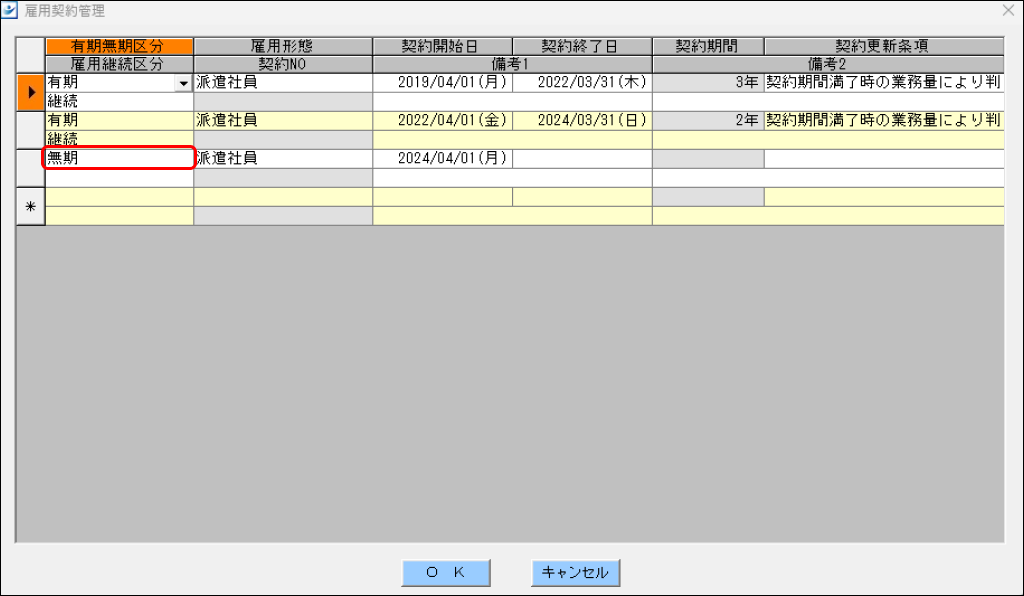This screenshot has height=596, width=1024.
Task: Select the 無期 cell
Action: [119, 158]
